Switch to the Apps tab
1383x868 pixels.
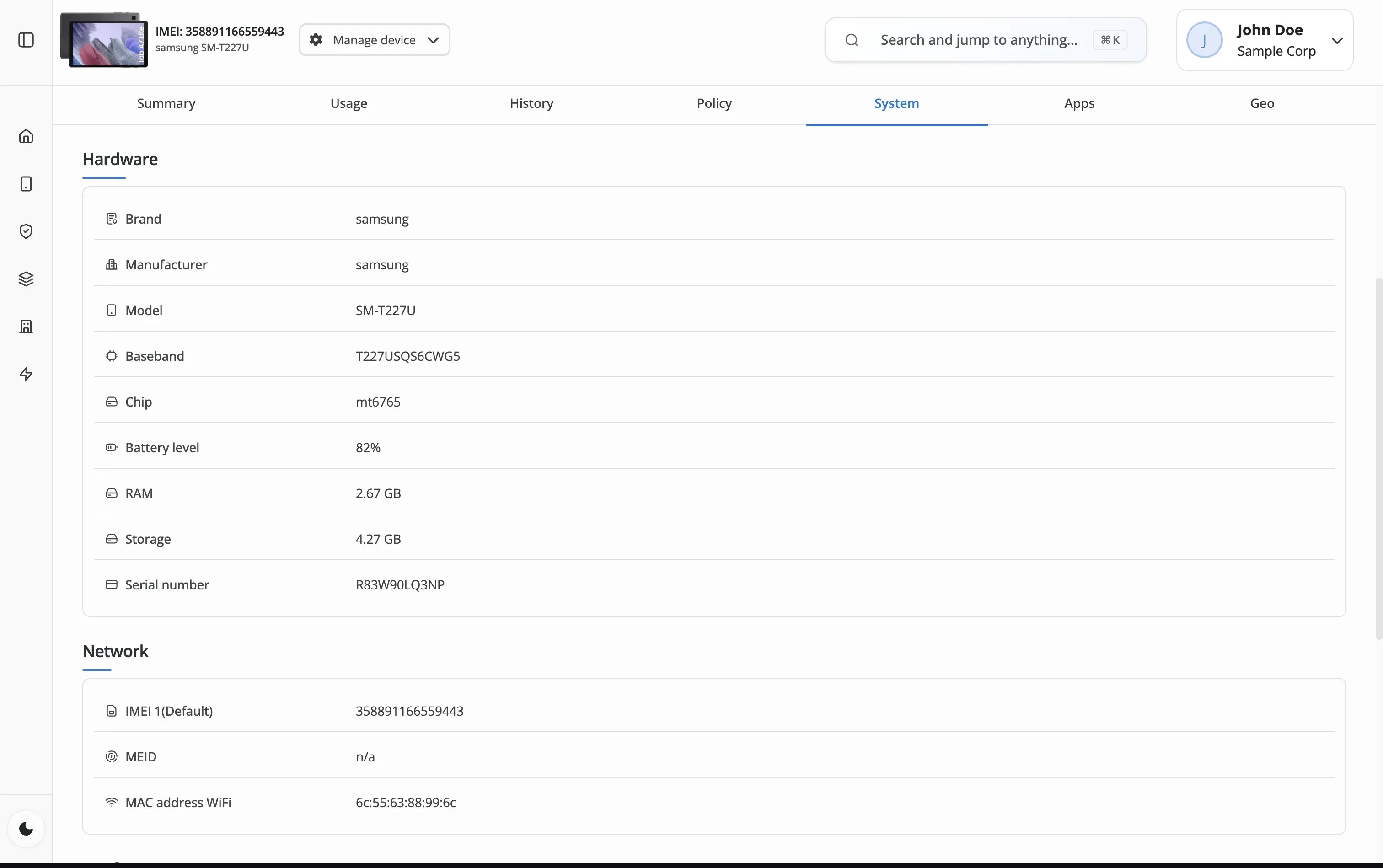(x=1079, y=103)
